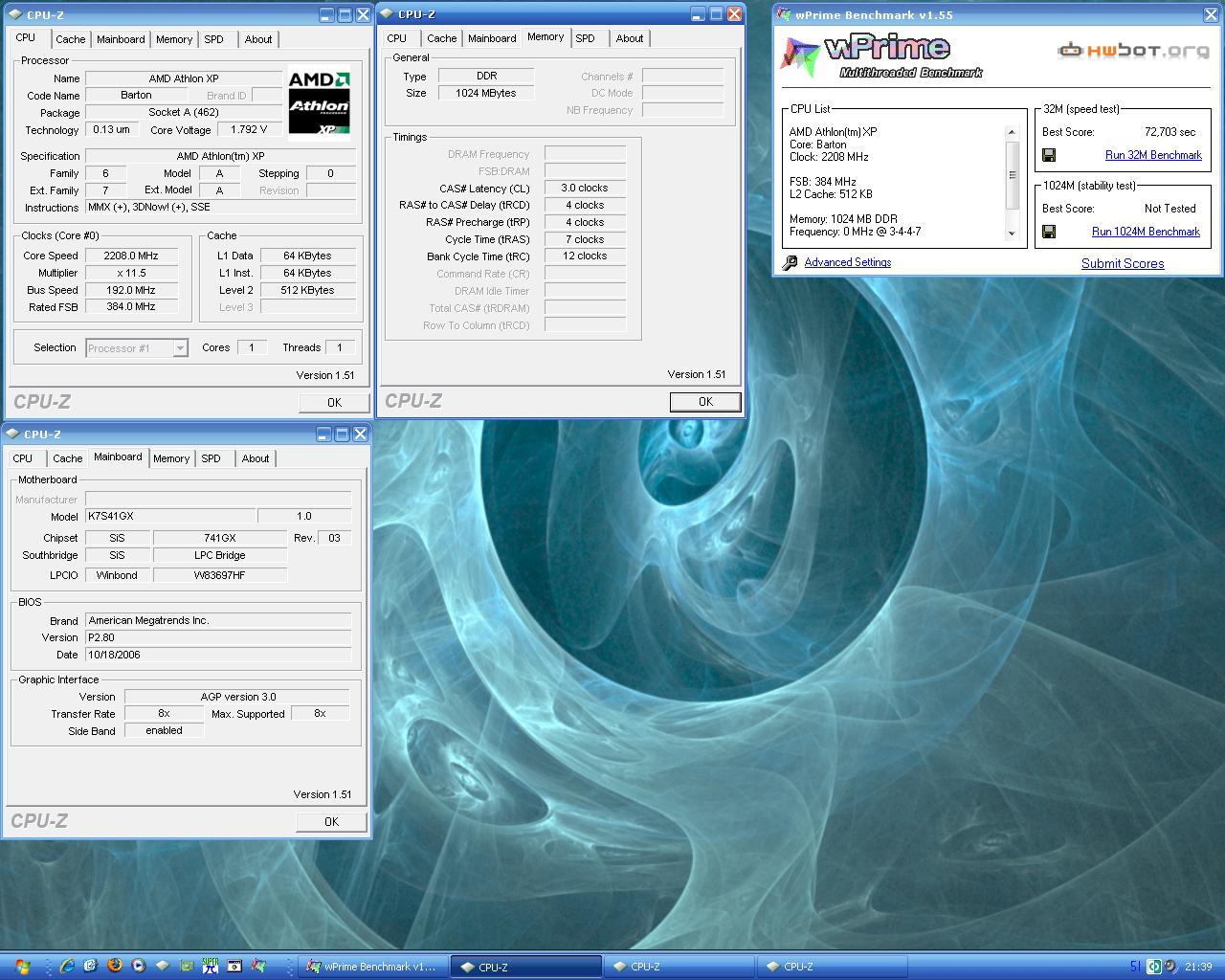Image resolution: width=1225 pixels, height=980 pixels.
Task: Click OK in the Mainboard CPU-Z window
Action: 331,822
